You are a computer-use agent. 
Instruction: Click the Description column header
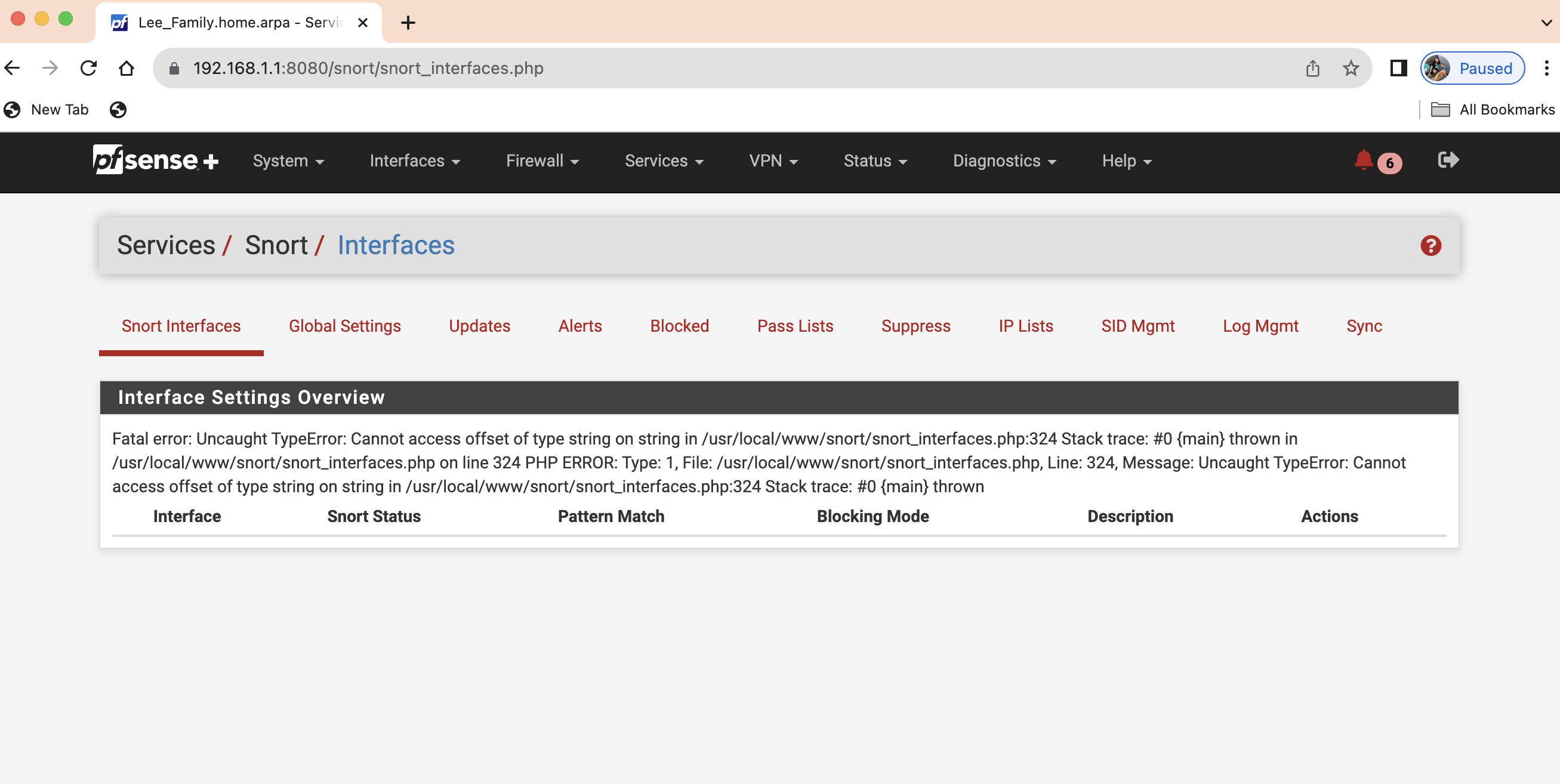[x=1130, y=517]
